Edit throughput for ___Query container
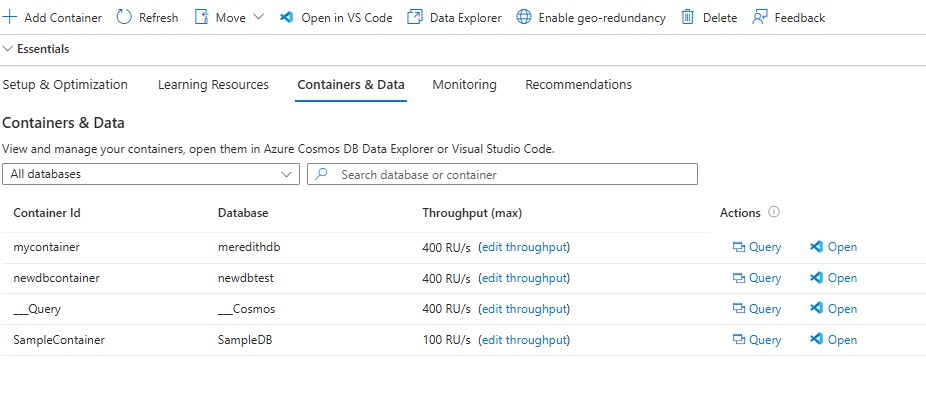Viewport: 926px width, 407px height. [524, 309]
